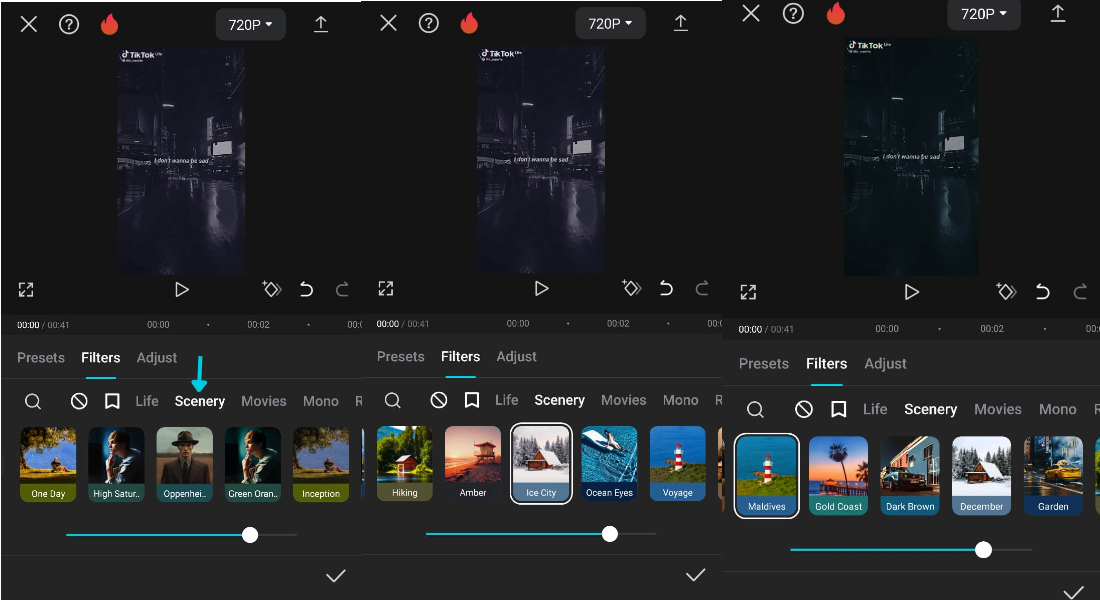Select Scenery category marked by the arrow
1100x600 pixels.
200,401
